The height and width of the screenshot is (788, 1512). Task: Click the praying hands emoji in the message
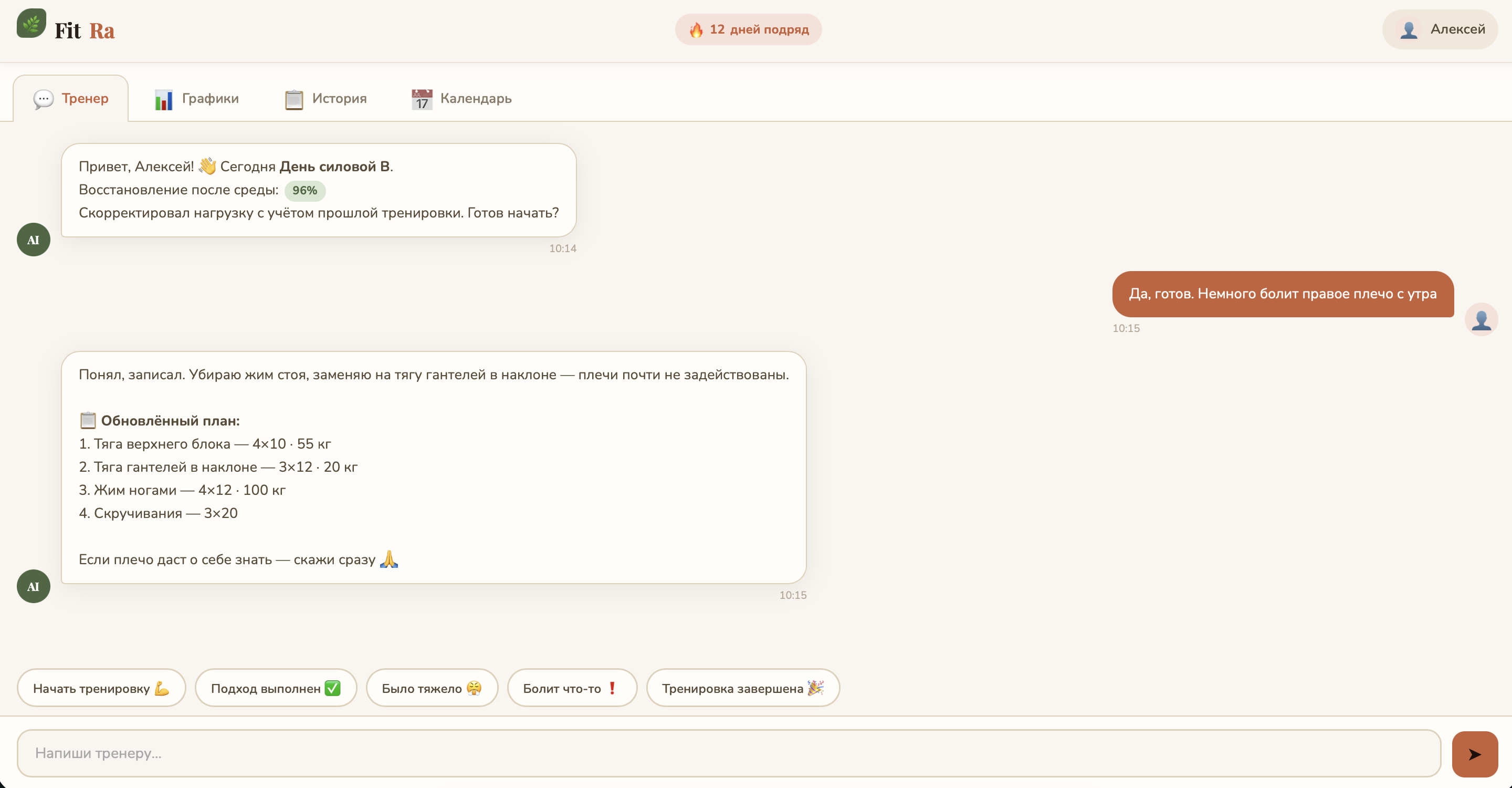point(388,559)
